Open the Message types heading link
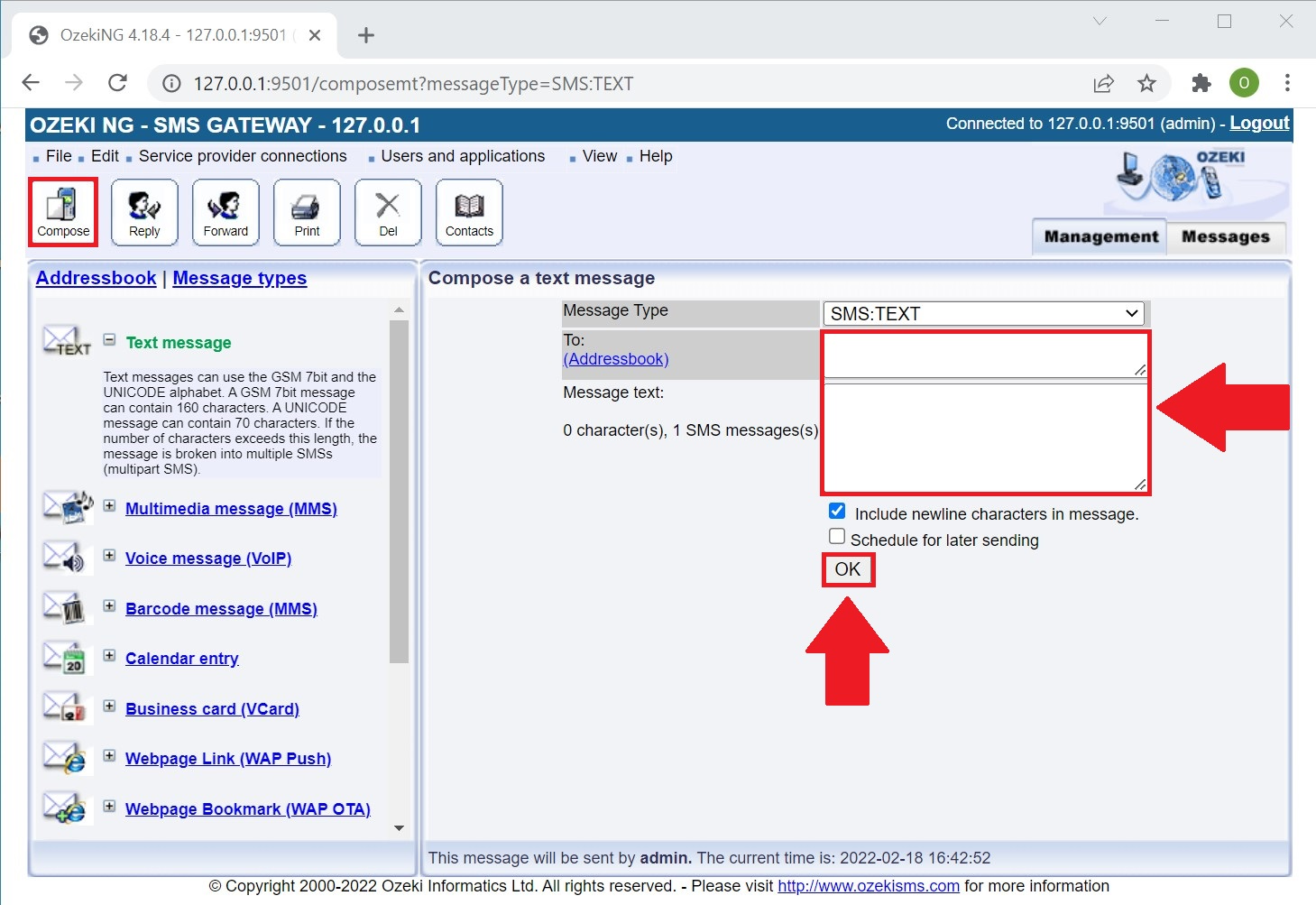Screen dimensions: 1316x905 tap(240, 278)
